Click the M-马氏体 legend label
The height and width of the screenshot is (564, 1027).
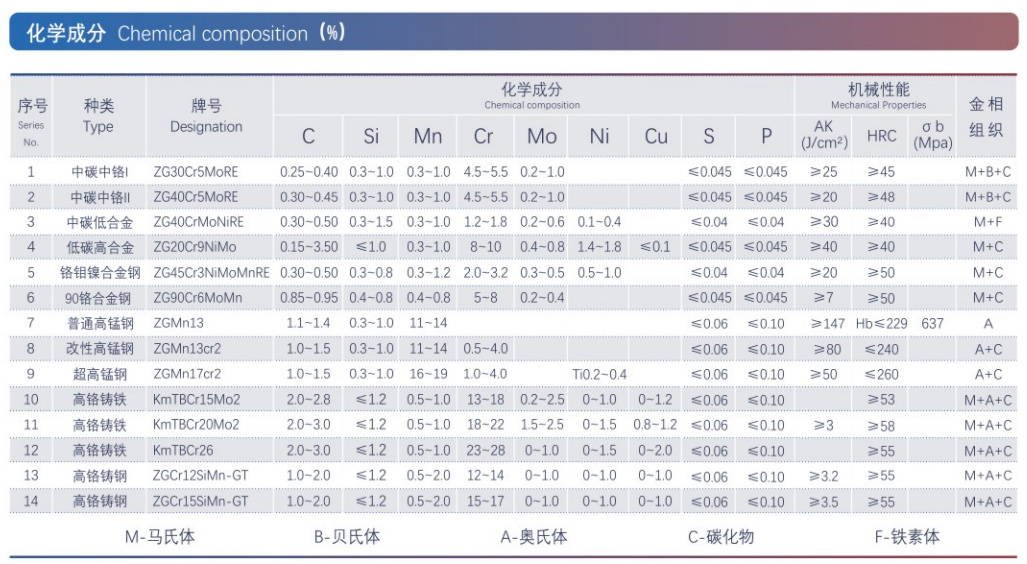[160, 537]
